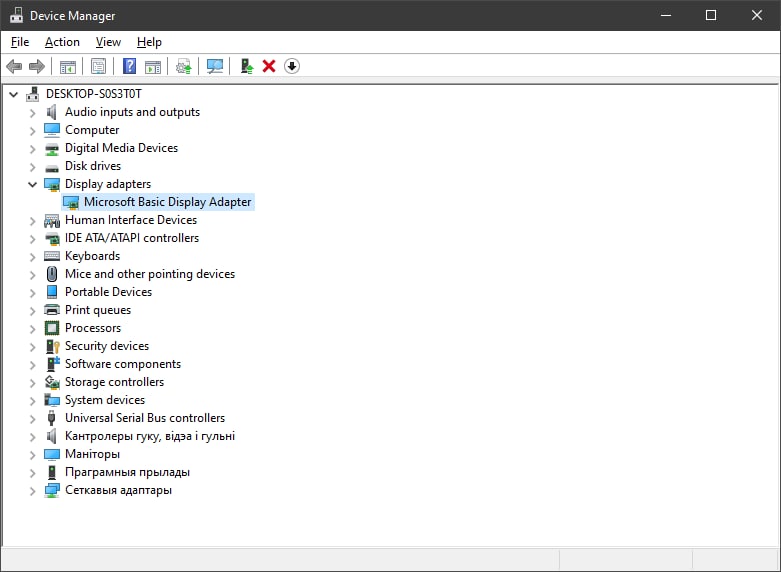Screen dimensions: 781x572
Task: Minimize the Device Manager window
Action: coord(666,15)
